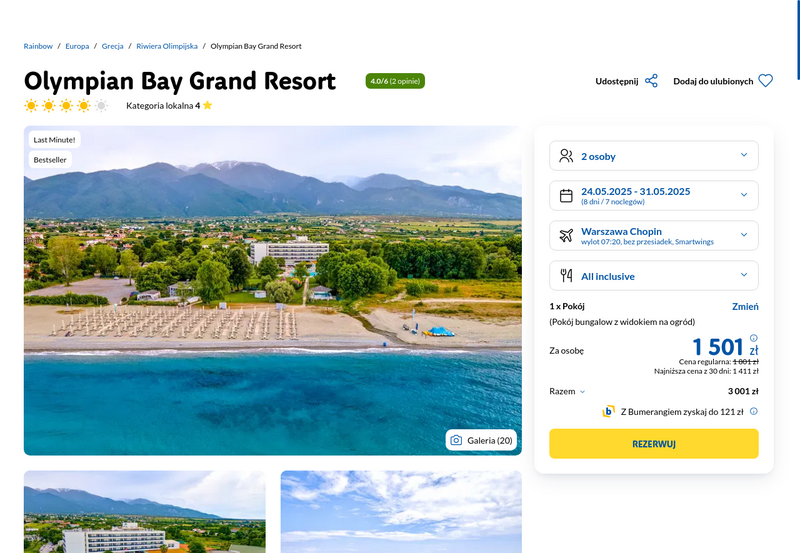Open the date range 24.05.2025 - 31.05.2025 dropdown

pos(654,195)
